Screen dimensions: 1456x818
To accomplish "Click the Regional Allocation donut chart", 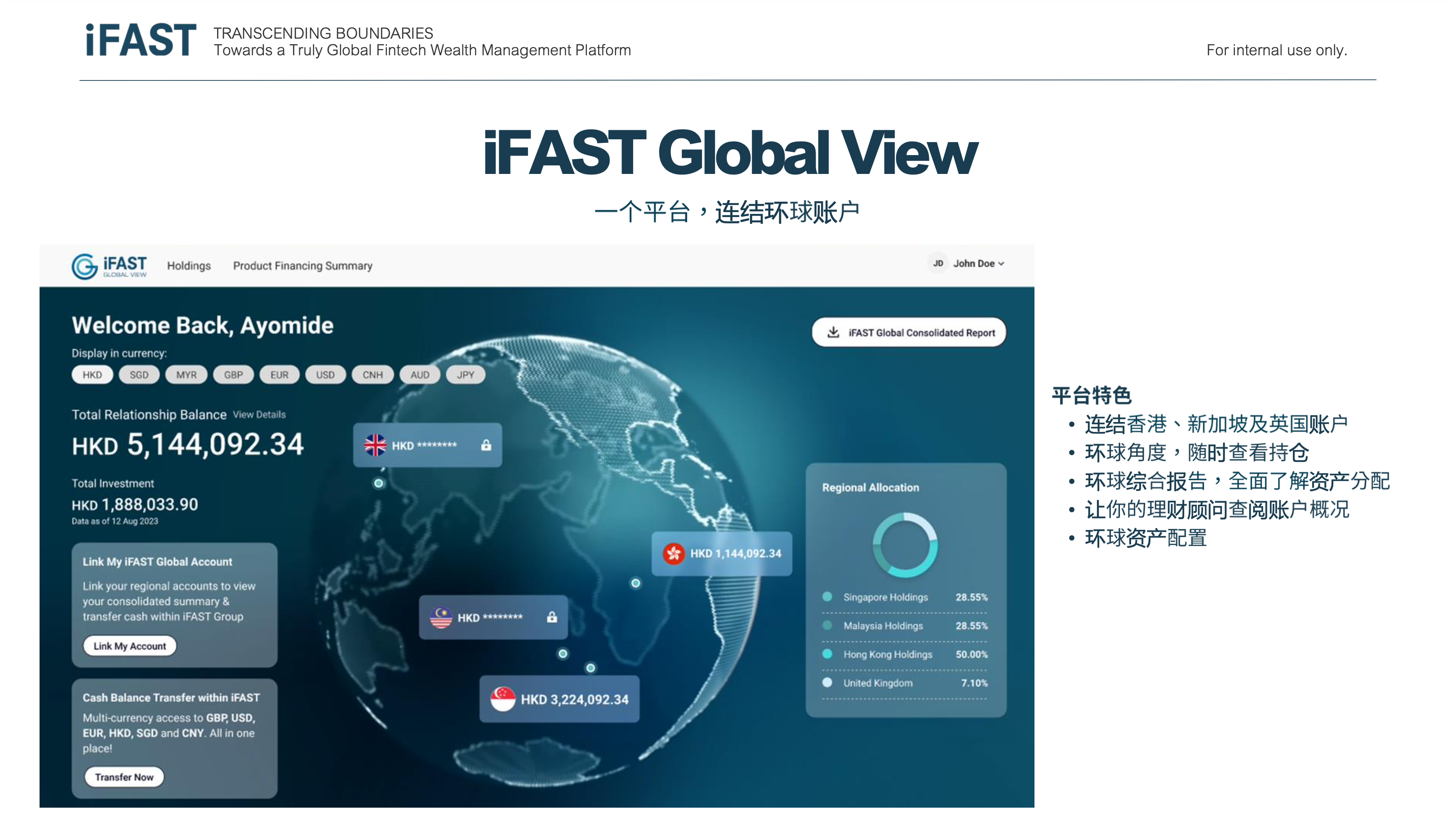I will (x=905, y=545).
